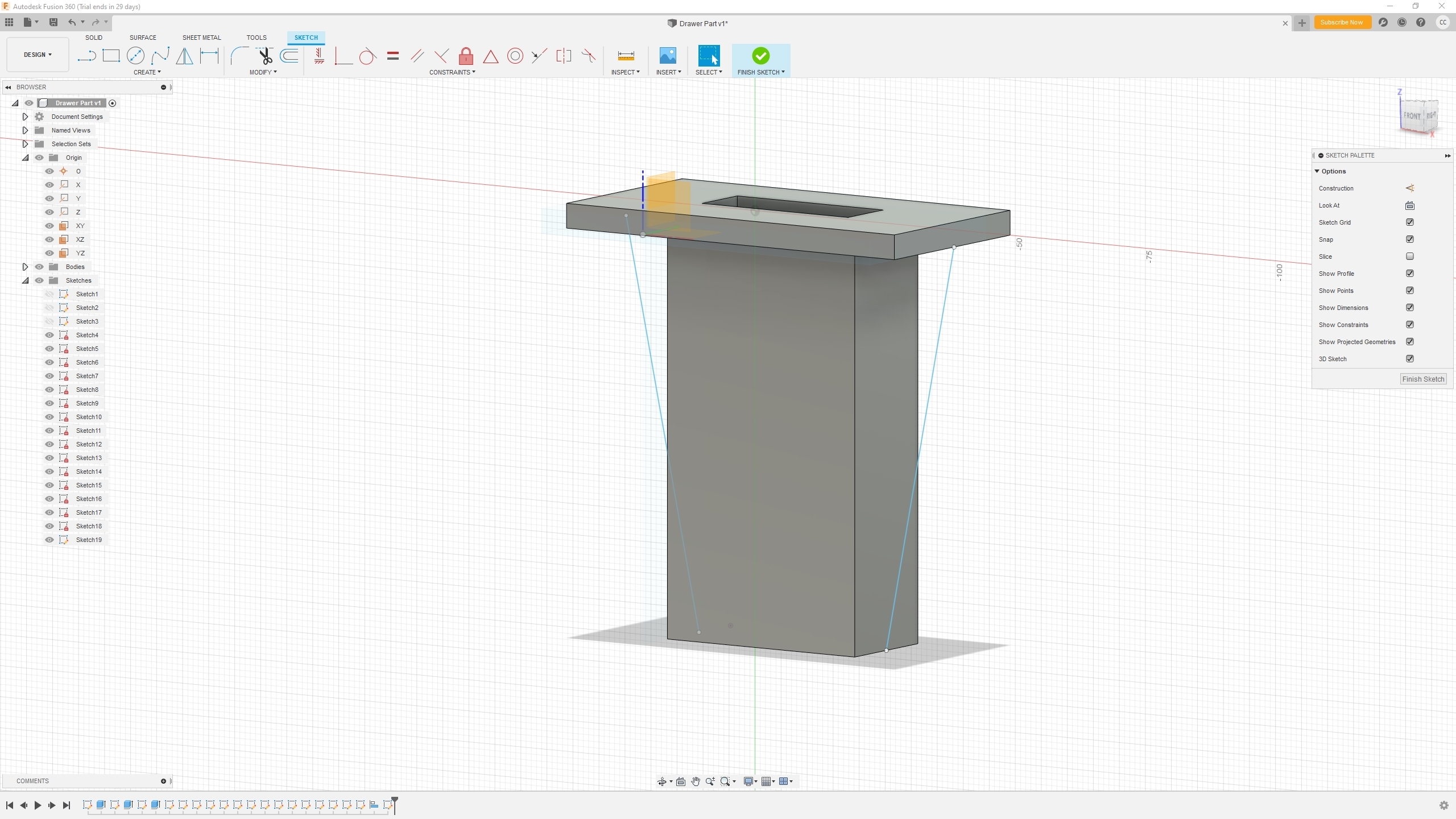This screenshot has height=819, width=1456.
Task: Toggle the 3D Sketch checkbox
Action: (x=1410, y=359)
